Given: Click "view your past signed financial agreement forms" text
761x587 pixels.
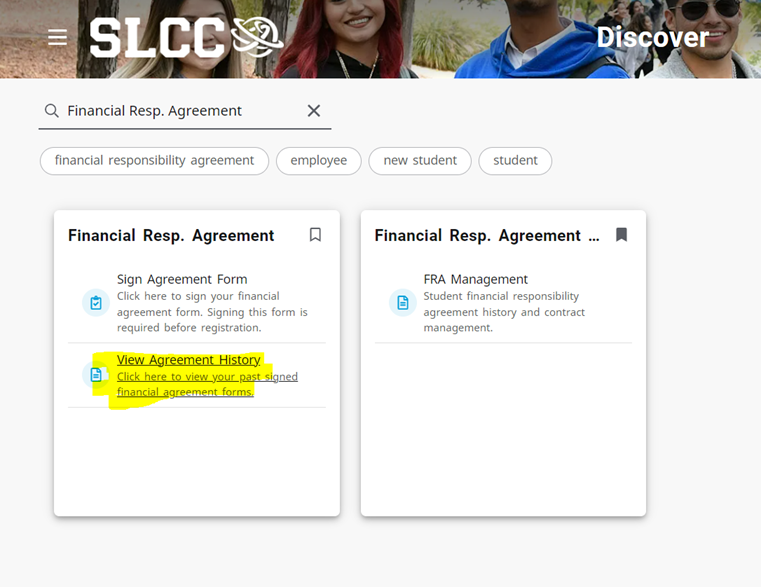Looking at the screenshot, I should coord(207,384).
